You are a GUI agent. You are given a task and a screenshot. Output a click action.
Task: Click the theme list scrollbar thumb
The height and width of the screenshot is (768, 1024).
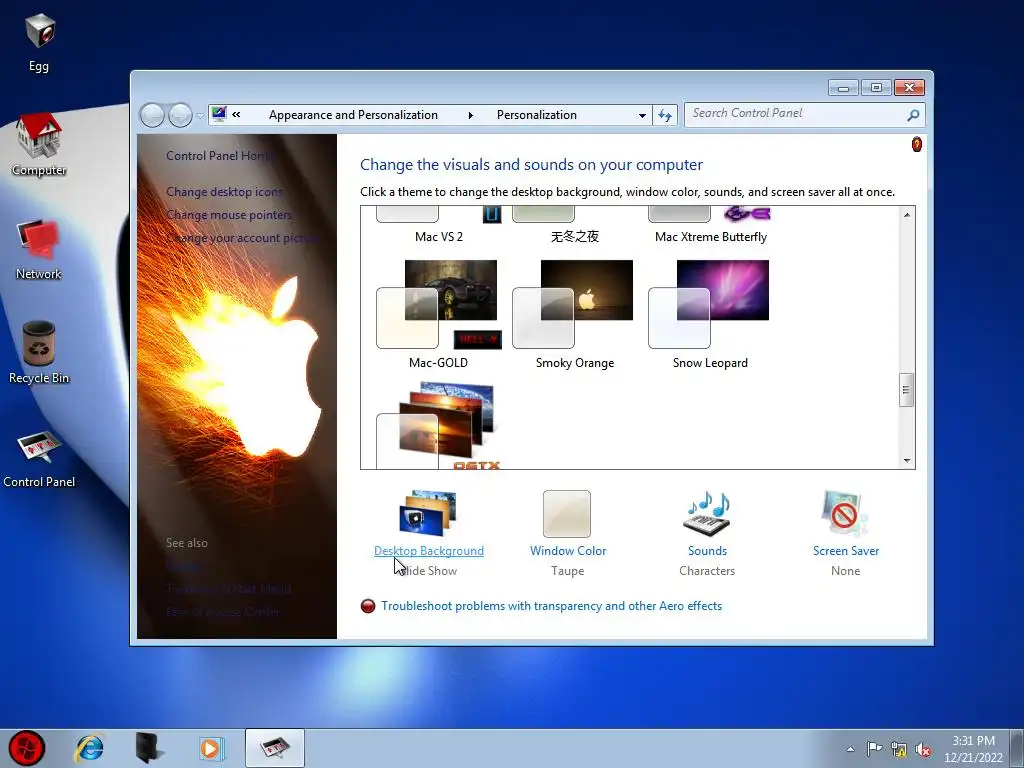pyautogui.click(x=906, y=390)
